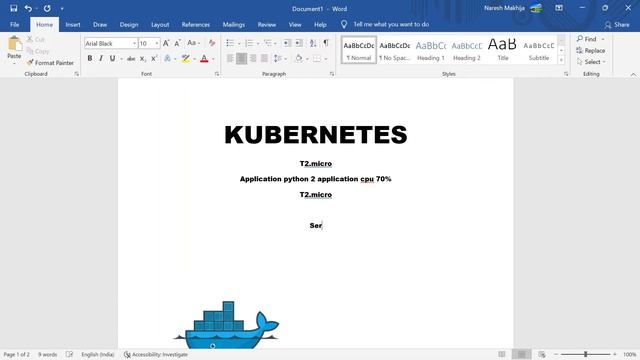Switch to the Insert tab
Screen dimensions: 640x360
pos(73,24)
